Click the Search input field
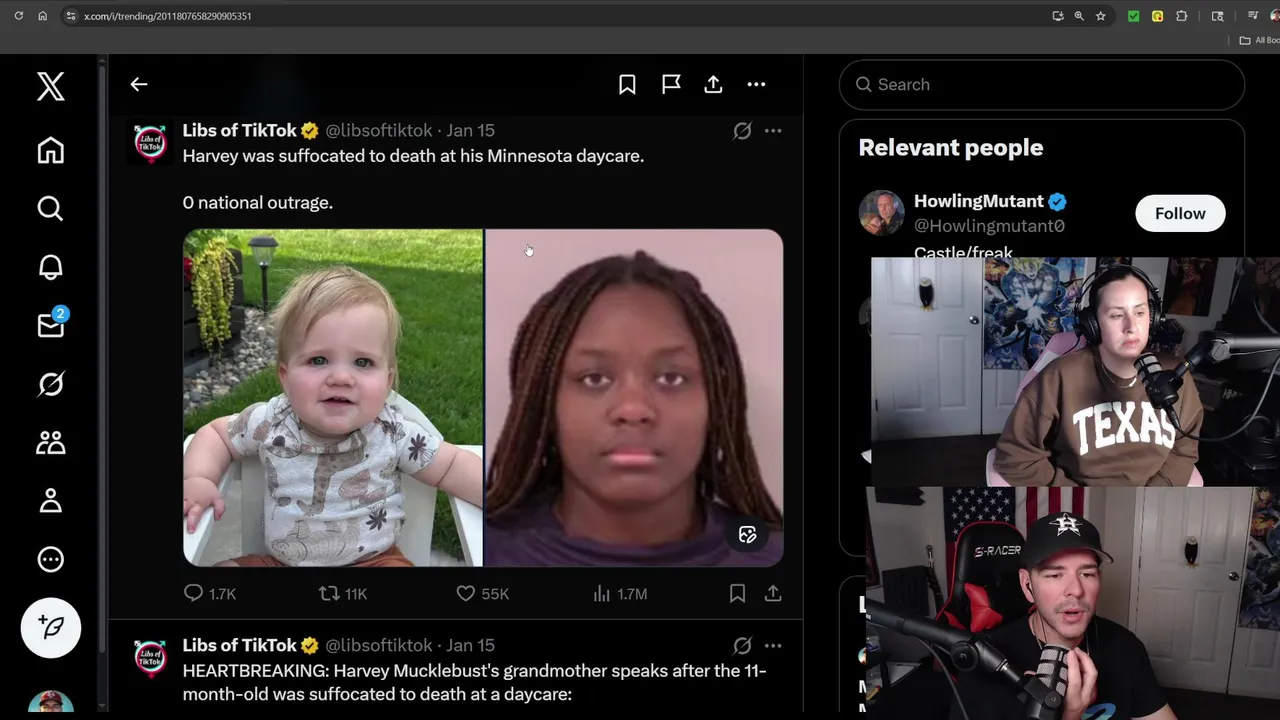Viewport: 1280px width, 720px height. pyautogui.click(x=1042, y=85)
